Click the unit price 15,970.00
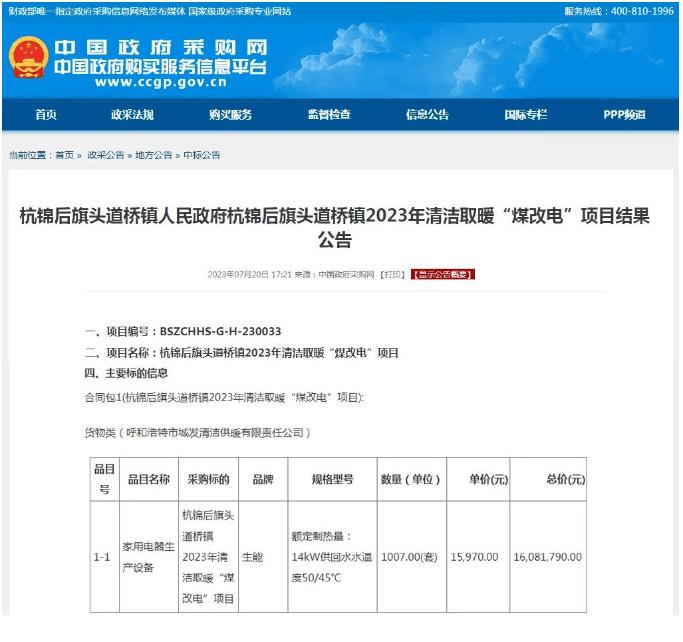Image resolution: width=683 pixels, height=642 pixels. pyautogui.click(x=474, y=557)
